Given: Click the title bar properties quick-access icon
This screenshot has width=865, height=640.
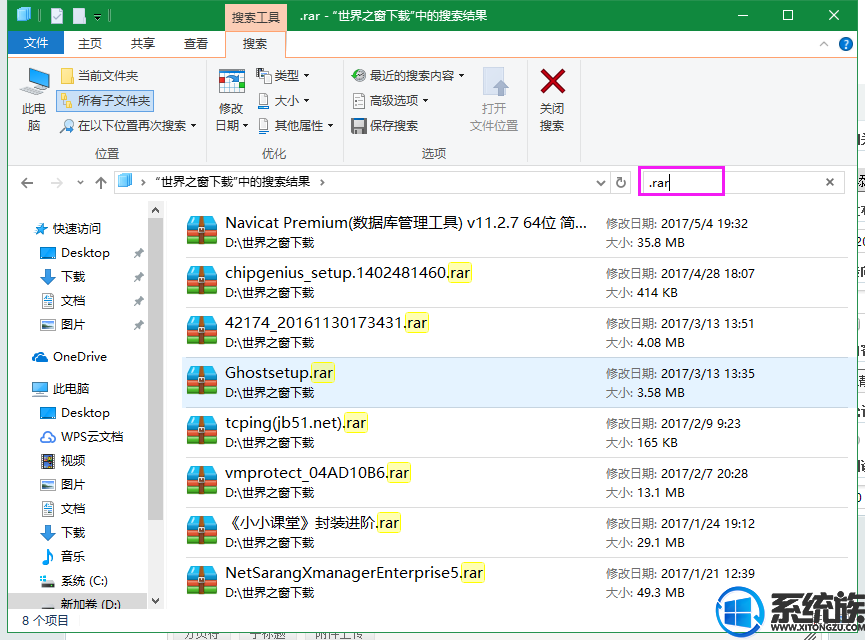Looking at the screenshot, I should 57,15.
